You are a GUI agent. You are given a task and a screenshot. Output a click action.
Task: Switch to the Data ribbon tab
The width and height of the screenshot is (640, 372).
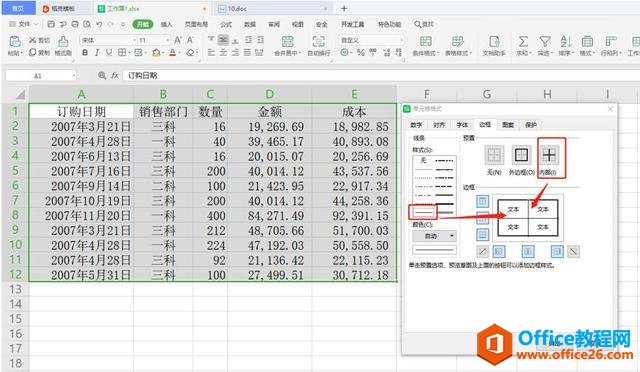250,25
